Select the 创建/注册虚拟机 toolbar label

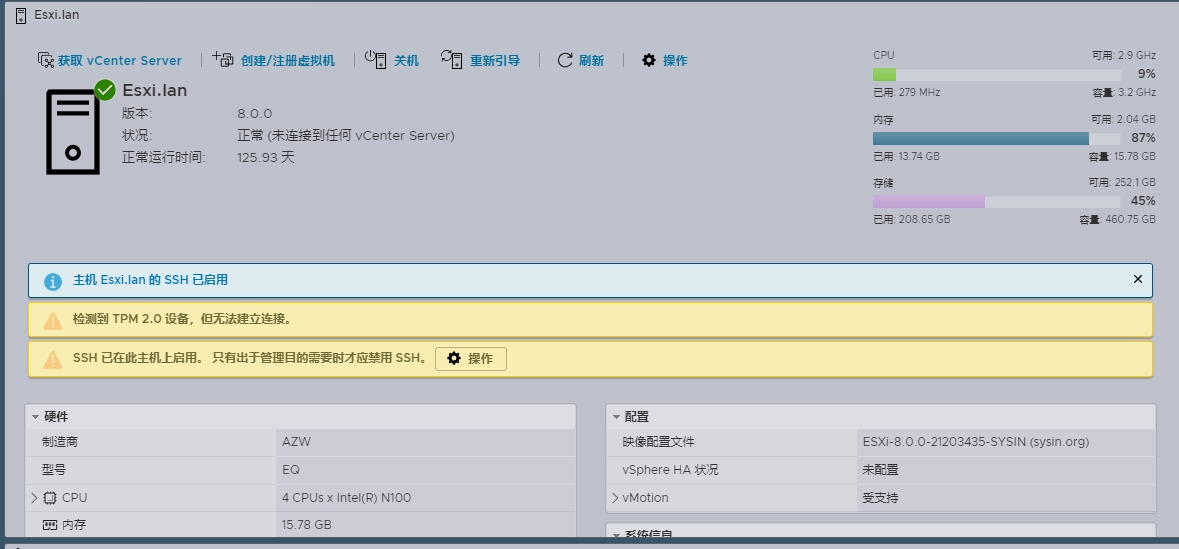tap(288, 60)
